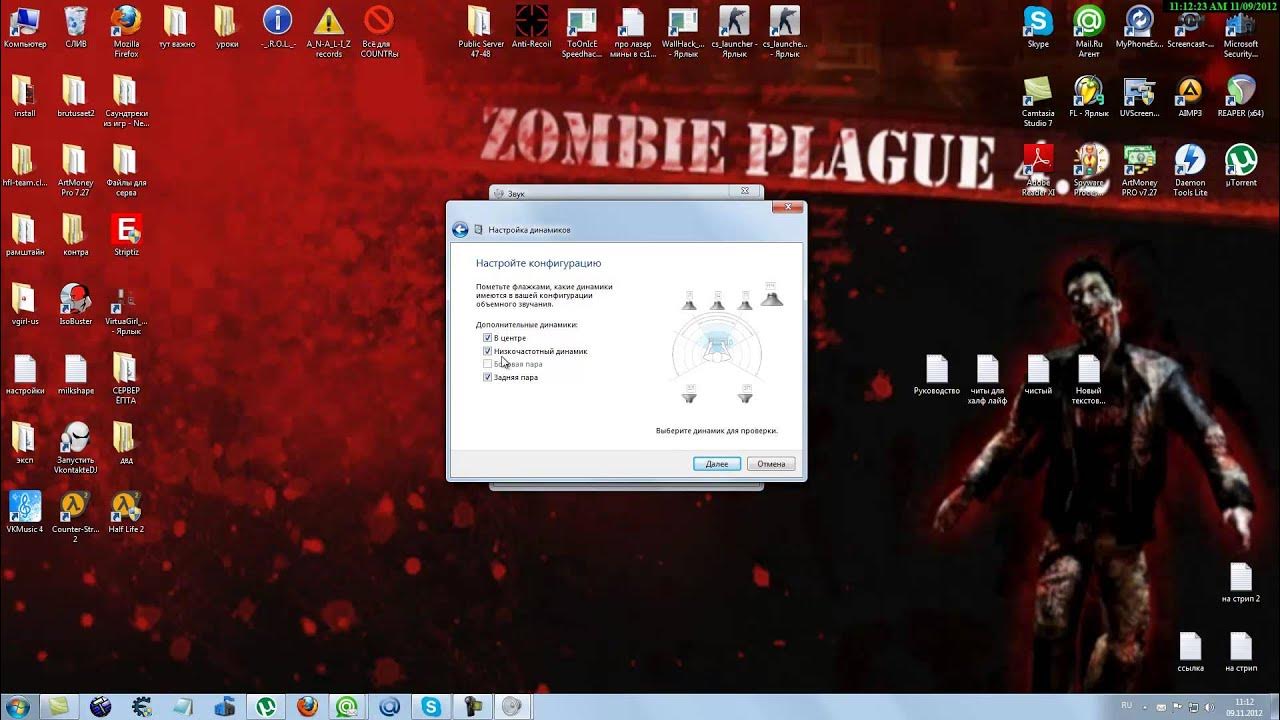Test the rear right speaker in the diagram
Image resolution: width=1280 pixels, height=720 pixels.
[x=745, y=392]
